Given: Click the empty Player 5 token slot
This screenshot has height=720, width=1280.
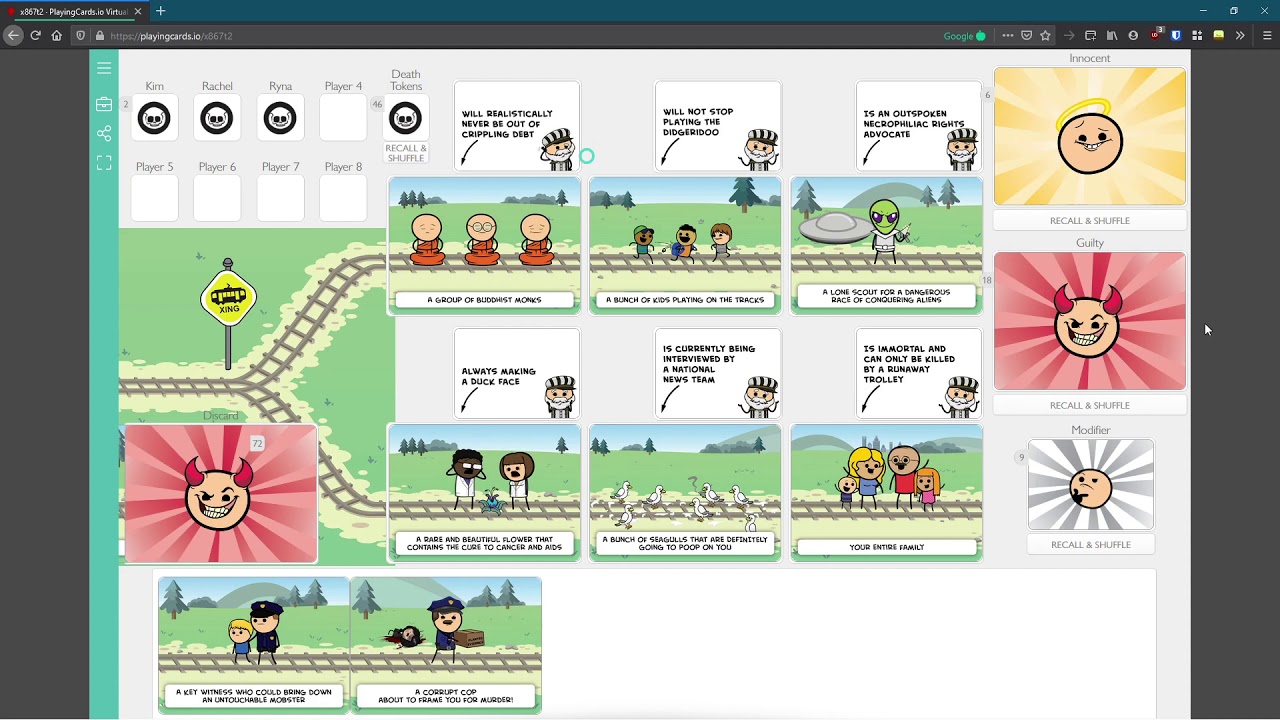Looking at the screenshot, I should click(154, 198).
